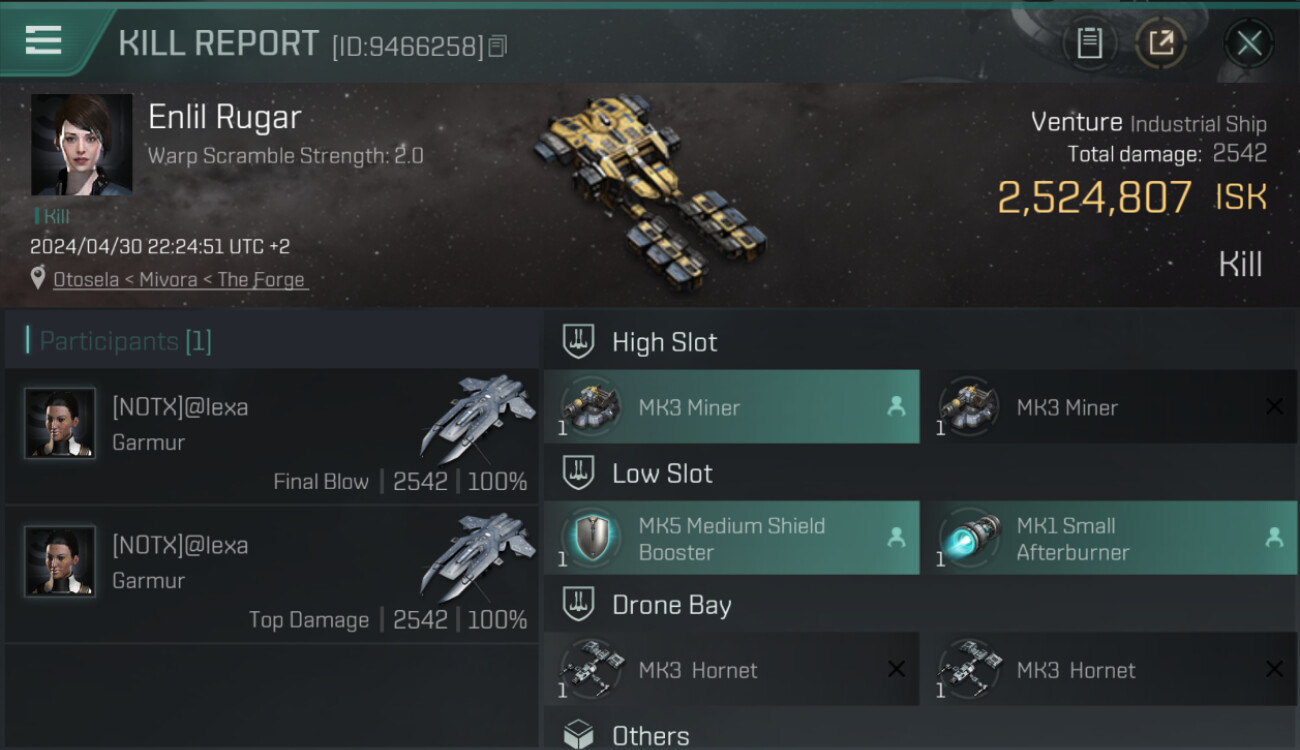Screen dimensions: 1300x750
Task: Close the Kill Report window
Action: (1249, 43)
